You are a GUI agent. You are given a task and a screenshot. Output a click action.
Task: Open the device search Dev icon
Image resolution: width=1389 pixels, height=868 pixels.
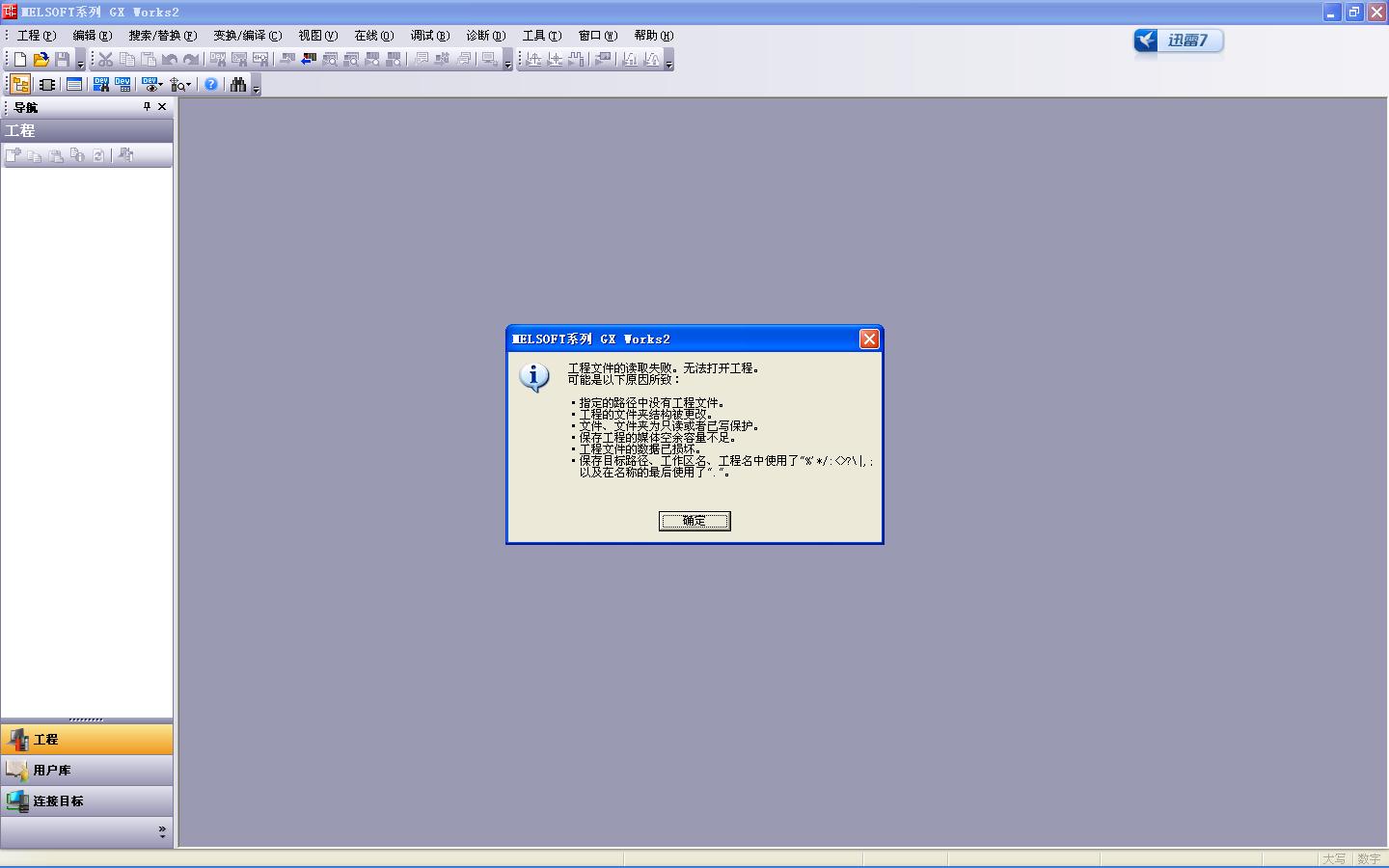100,85
